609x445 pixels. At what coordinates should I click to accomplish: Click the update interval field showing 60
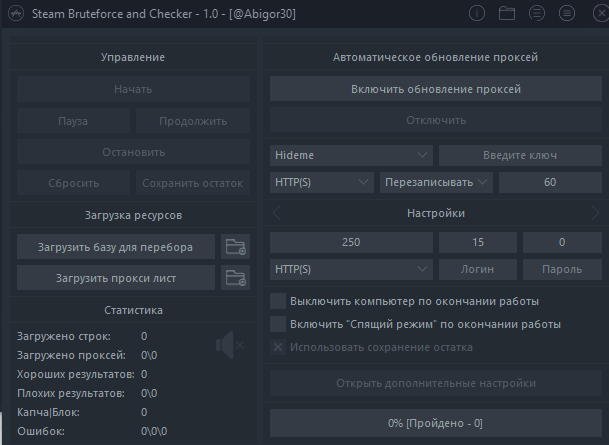(x=550, y=183)
